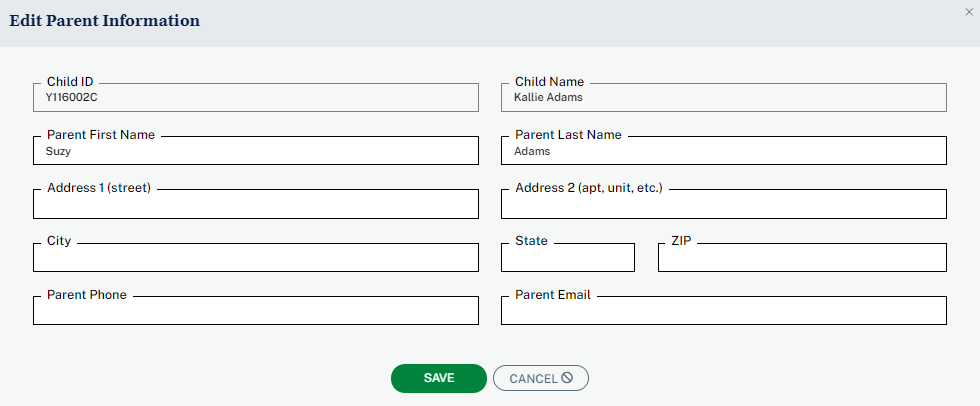Click the read-only Child ID field
Viewport: 980px width, 406px height.
[256, 98]
